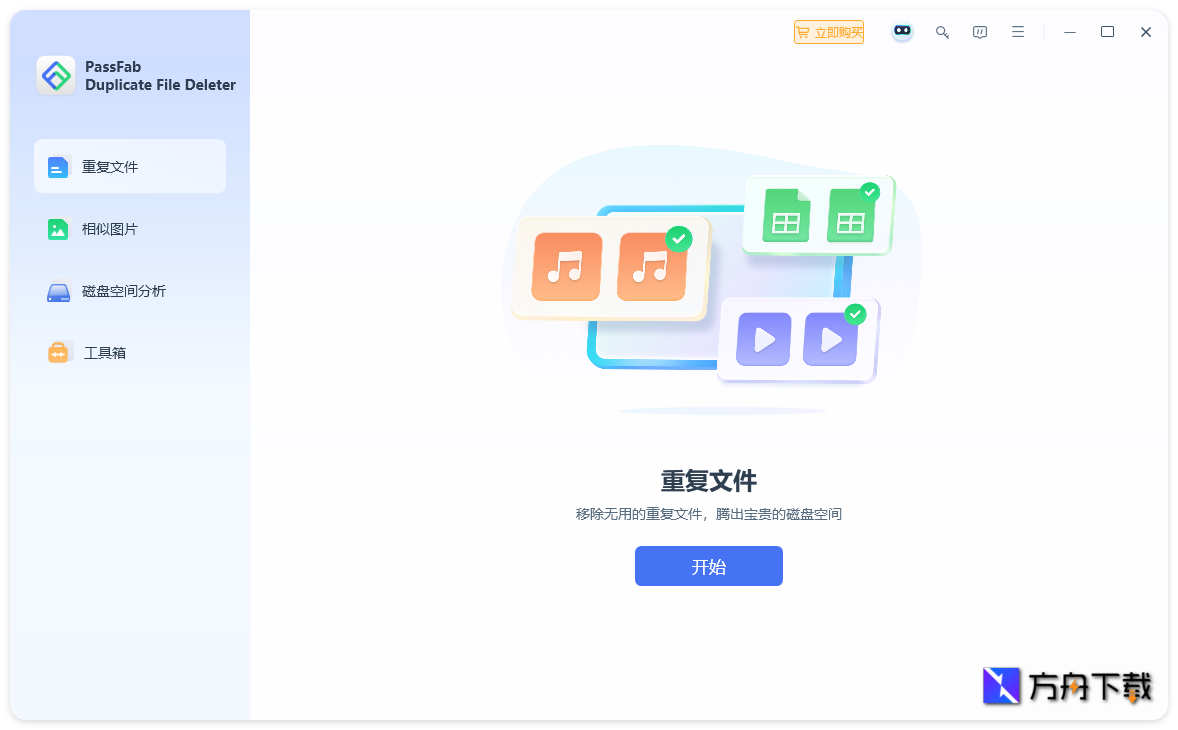Click the Disk Space Analysis drive icon

click(58, 290)
